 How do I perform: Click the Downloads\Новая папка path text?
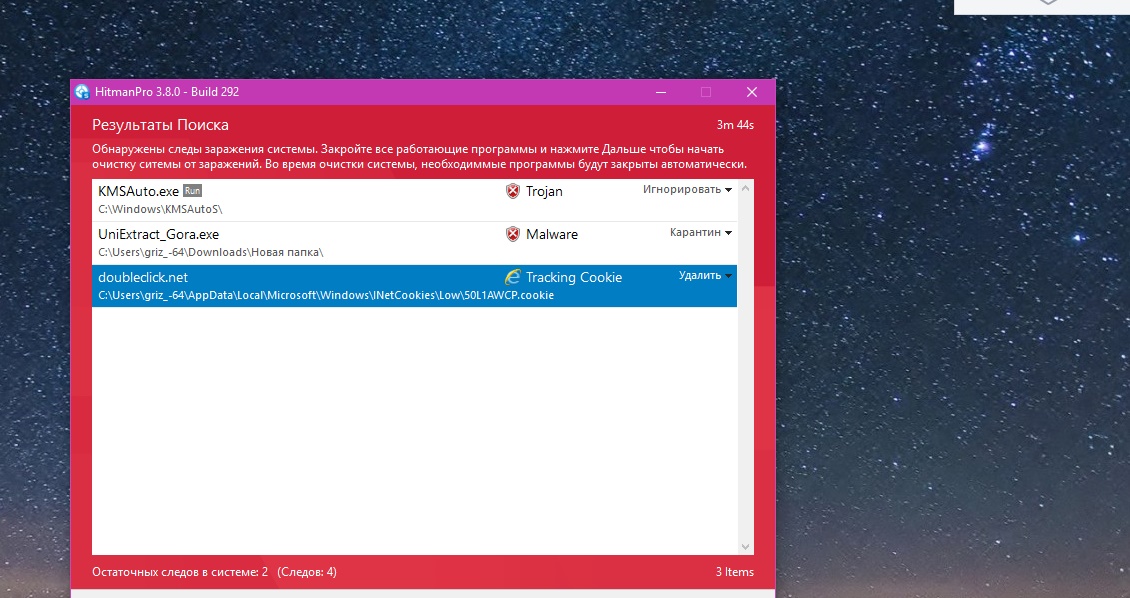210,253
